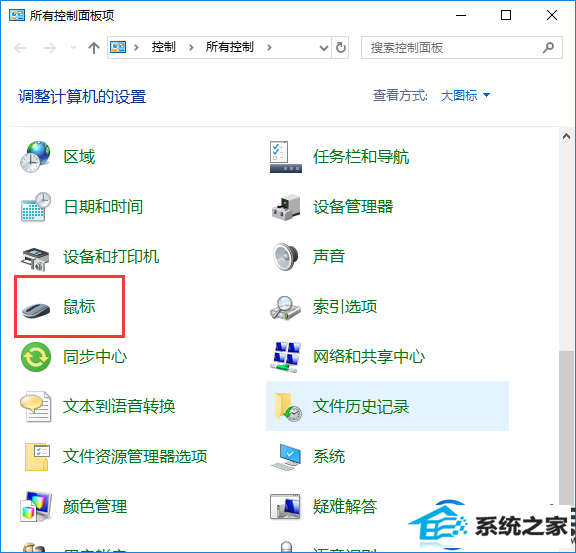Open the 设备管理器 icon

[286, 207]
